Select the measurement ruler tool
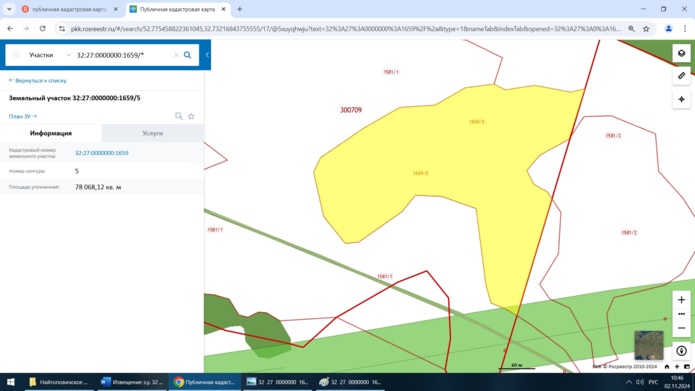Screen dimensions: 695x391 681,76
